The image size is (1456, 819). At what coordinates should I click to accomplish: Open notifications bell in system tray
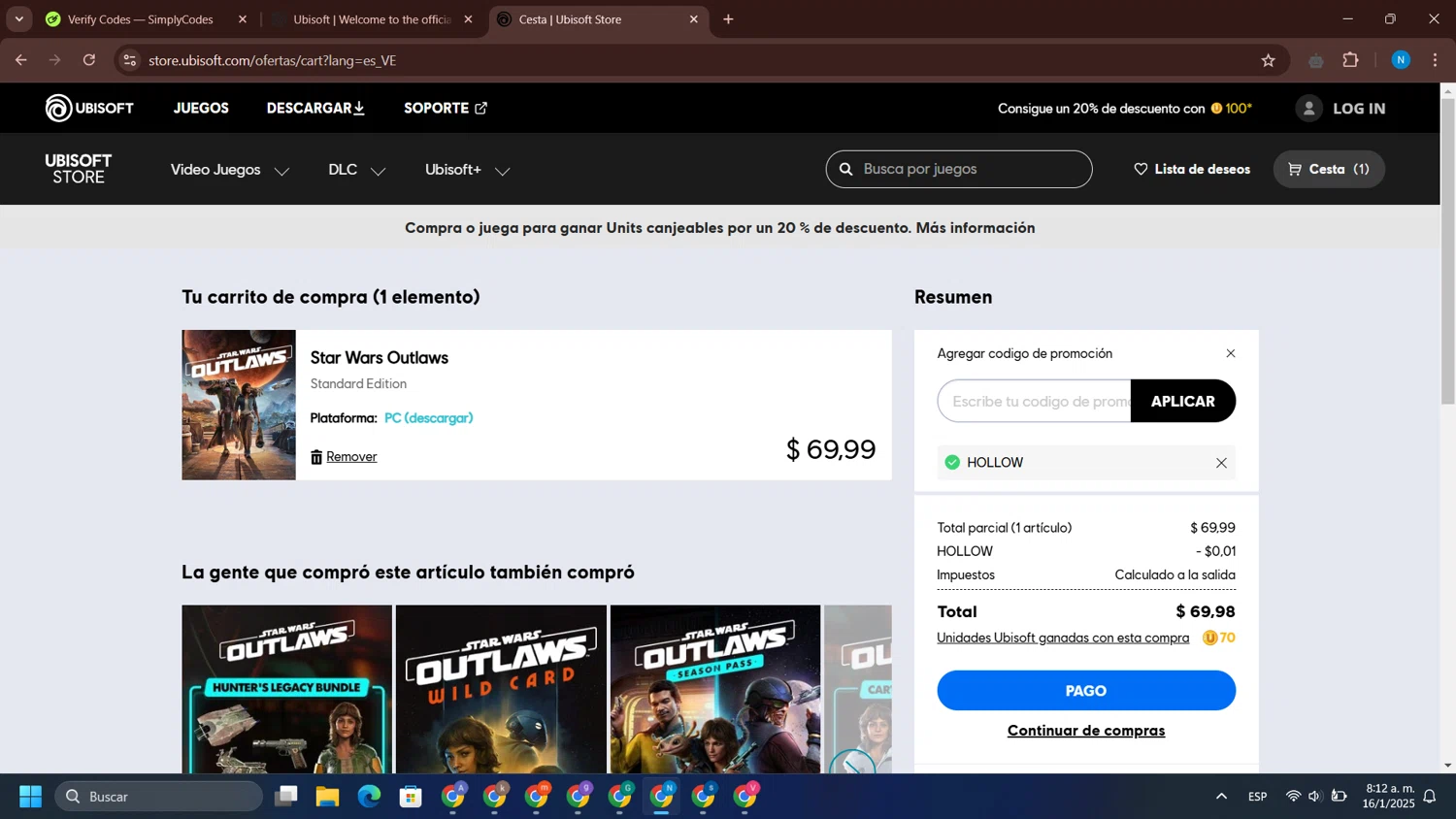1430,797
